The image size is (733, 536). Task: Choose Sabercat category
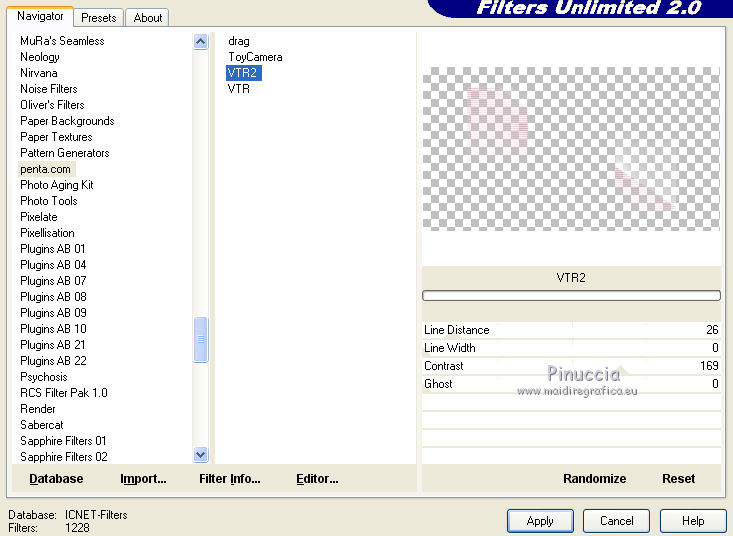click(42, 425)
